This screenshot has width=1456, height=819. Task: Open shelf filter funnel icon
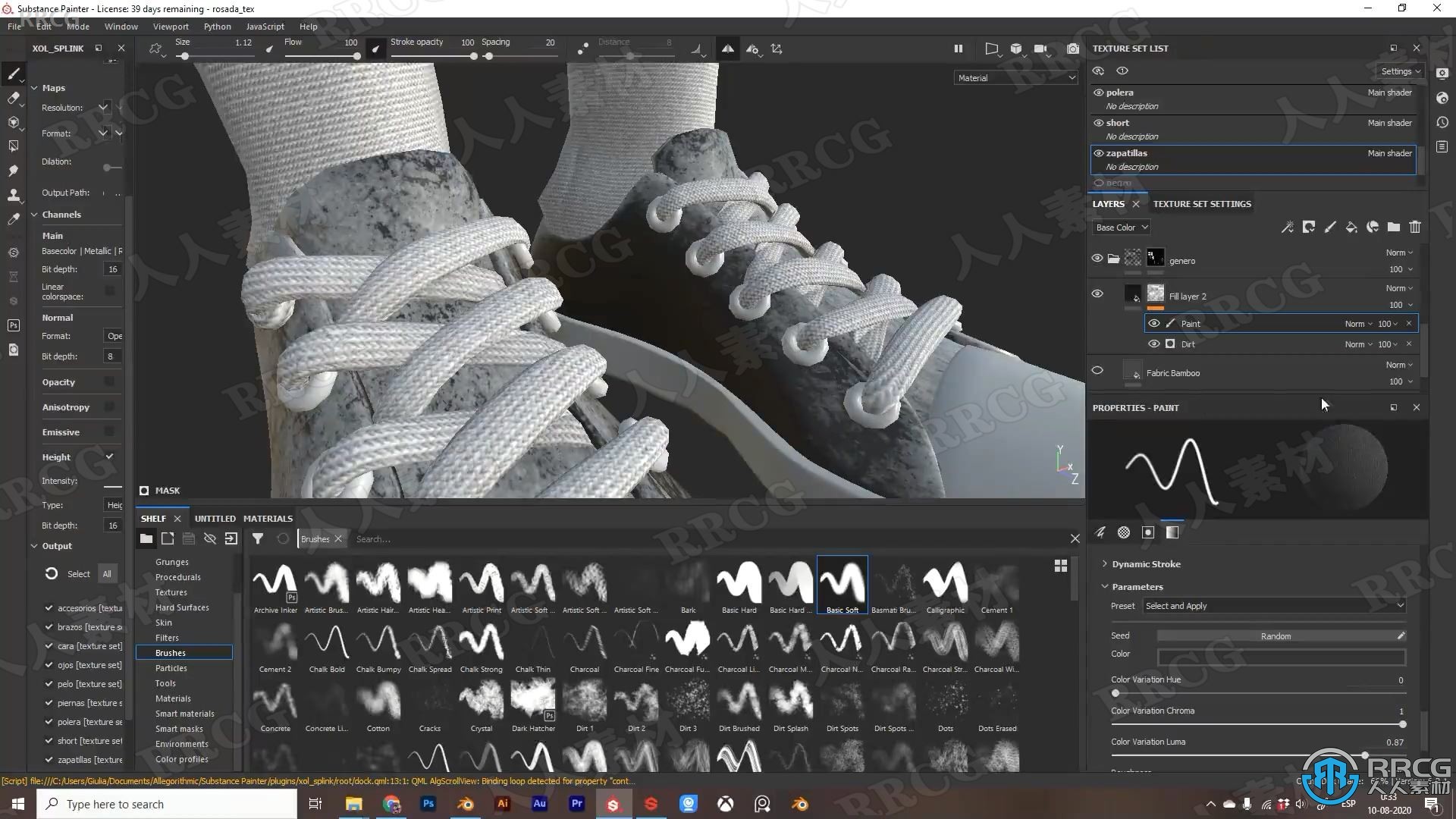pos(258,538)
